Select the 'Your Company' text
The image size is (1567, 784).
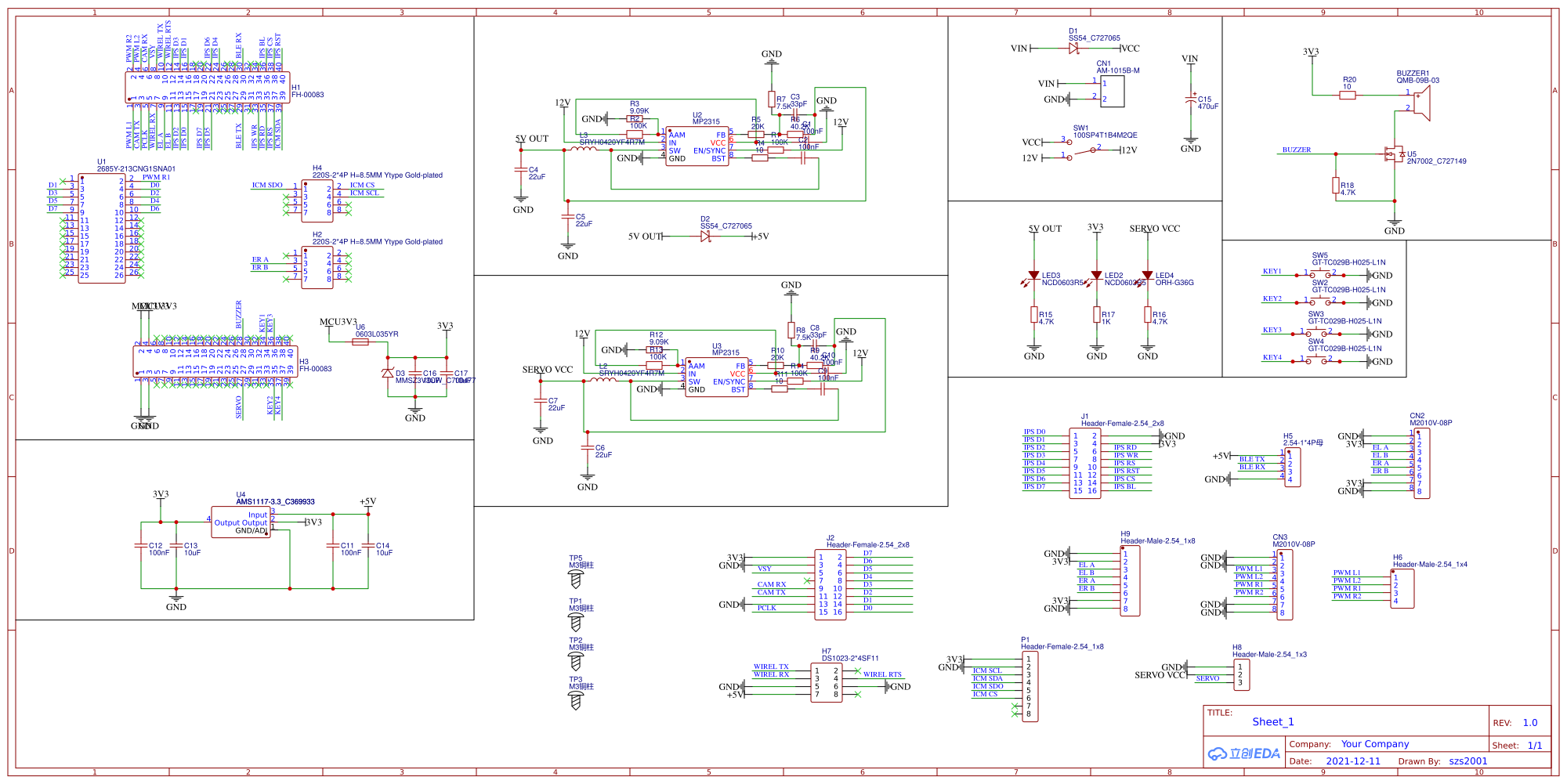1375,744
